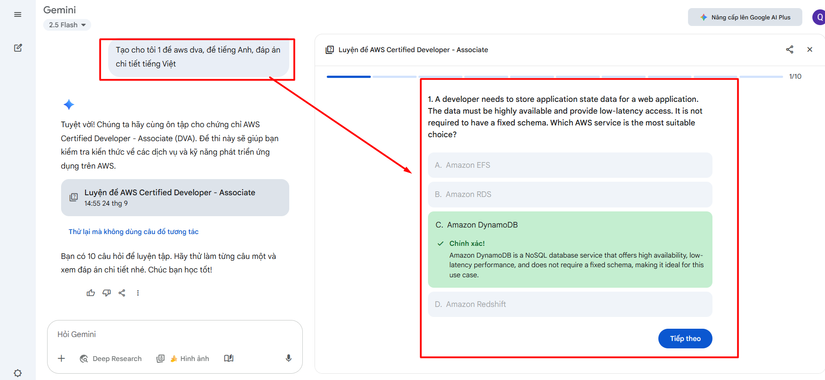Screen dimensions: 825x380
Task: Share the Gemini response
Action: coord(122,293)
